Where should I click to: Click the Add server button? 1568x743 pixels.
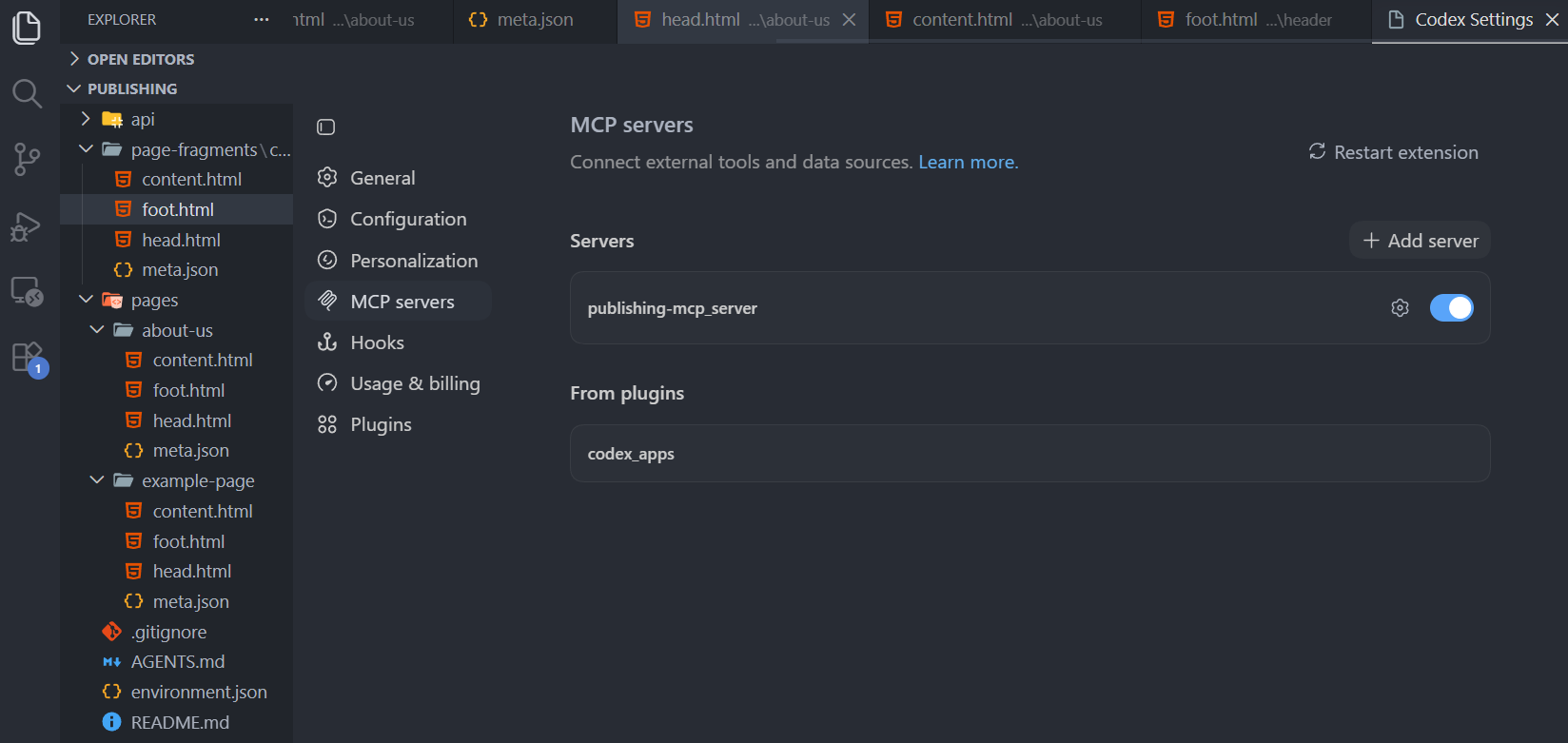point(1420,241)
